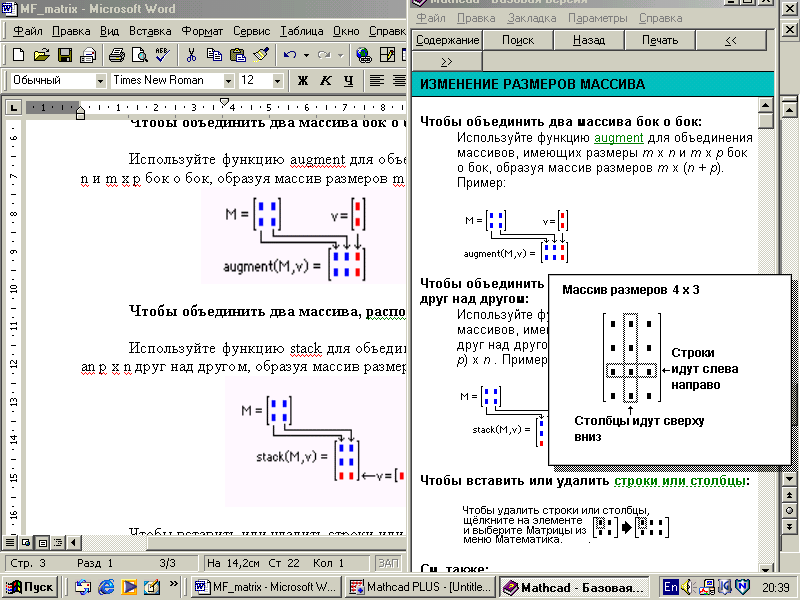Click the Поиск button in help

coord(518,40)
